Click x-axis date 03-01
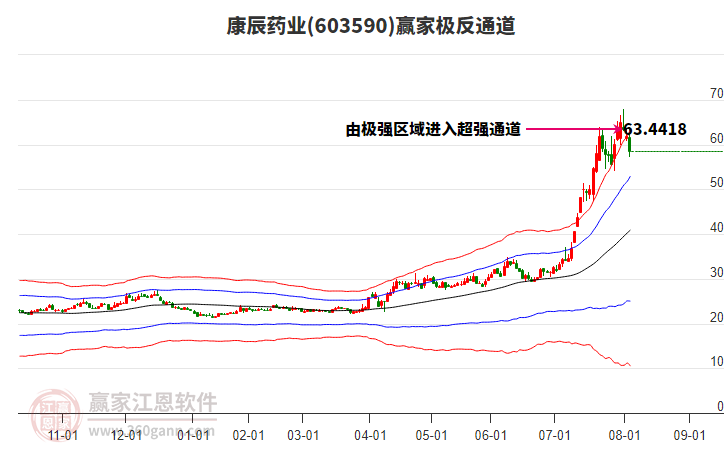Screen dimensions: 726x450 point(303,436)
